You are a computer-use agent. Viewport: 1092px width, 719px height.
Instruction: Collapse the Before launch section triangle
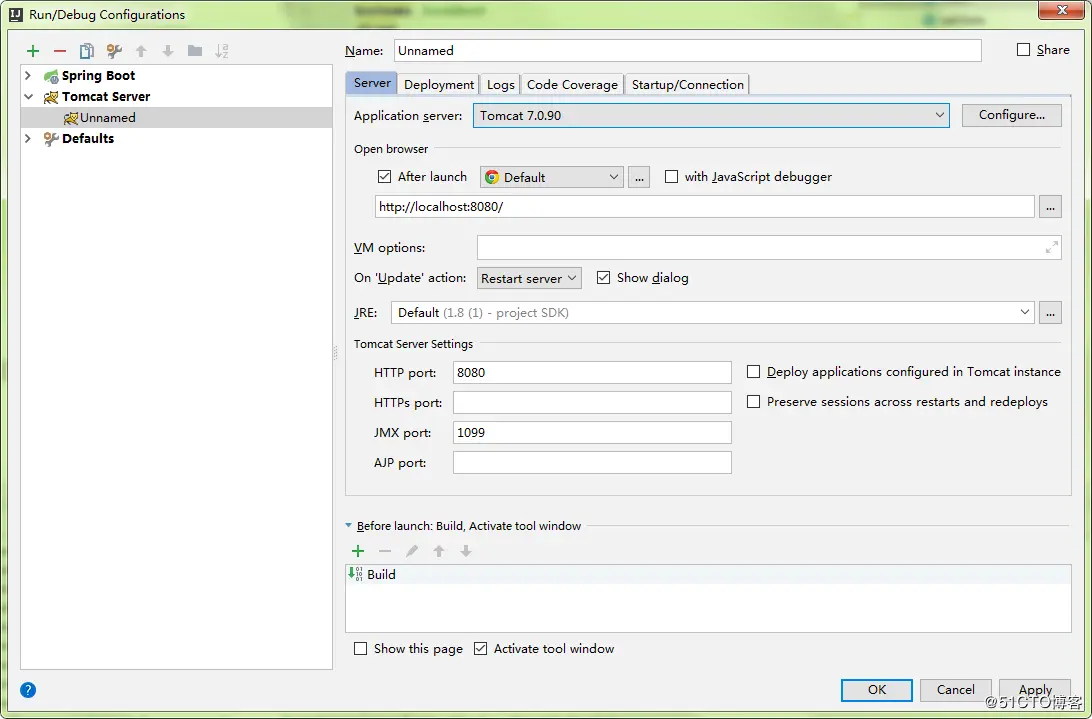(x=349, y=526)
